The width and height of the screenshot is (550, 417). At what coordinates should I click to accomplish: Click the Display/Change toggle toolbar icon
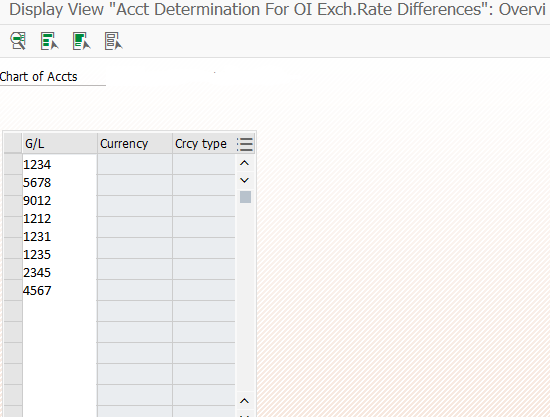(18, 41)
